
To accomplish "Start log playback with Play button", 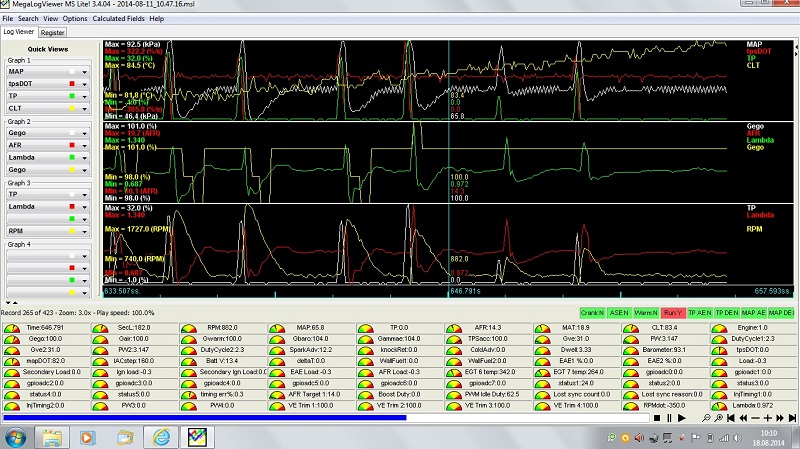I will [681, 418].
